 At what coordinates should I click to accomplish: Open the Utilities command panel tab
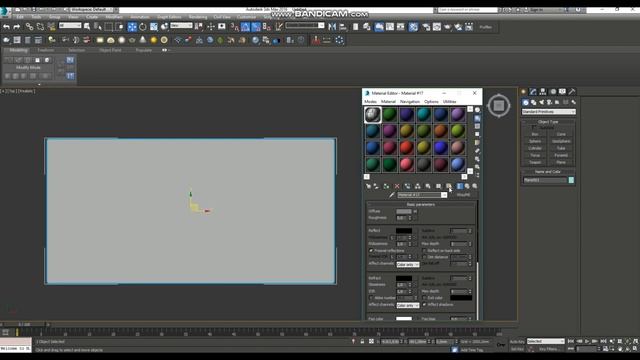tap(572, 91)
